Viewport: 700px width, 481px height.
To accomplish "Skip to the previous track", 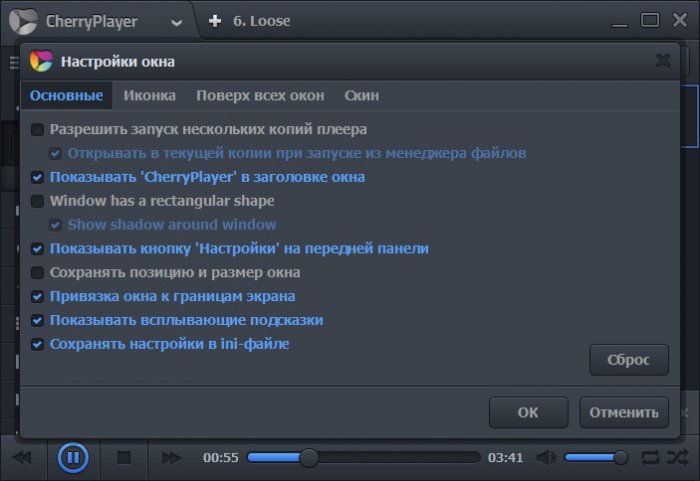I will pos(22,458).
